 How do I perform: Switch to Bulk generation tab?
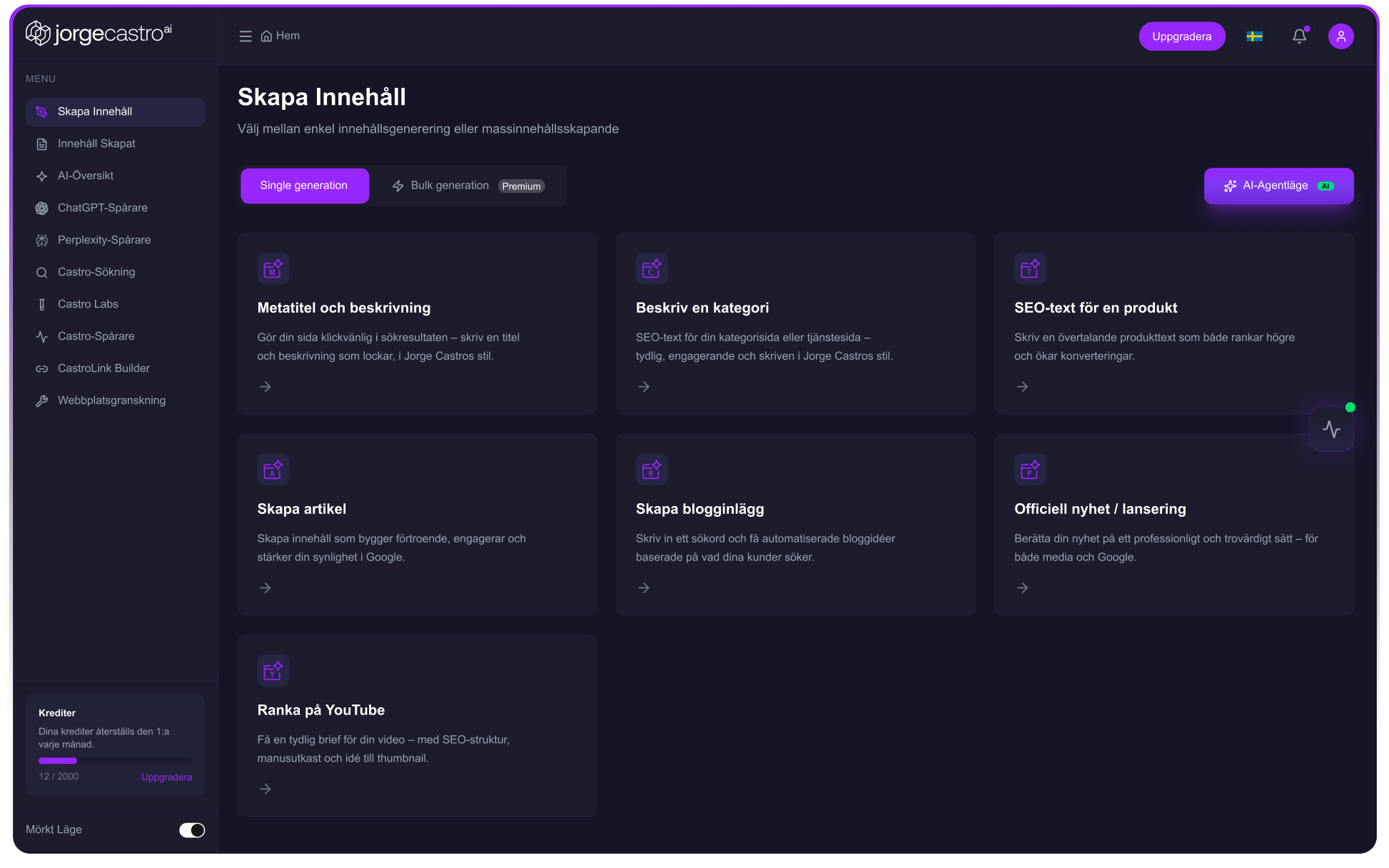[x=468, y=186]
